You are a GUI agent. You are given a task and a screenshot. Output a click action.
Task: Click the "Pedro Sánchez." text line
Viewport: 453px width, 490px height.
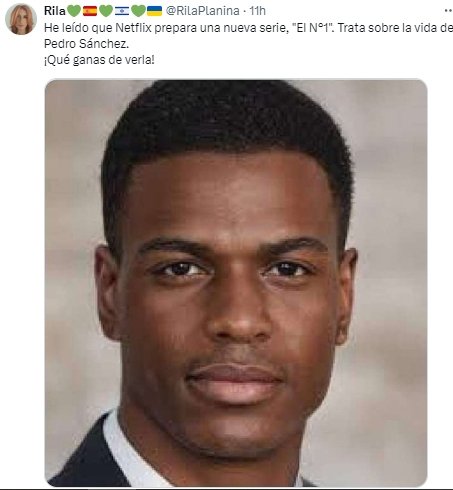[x=86, y=44]
